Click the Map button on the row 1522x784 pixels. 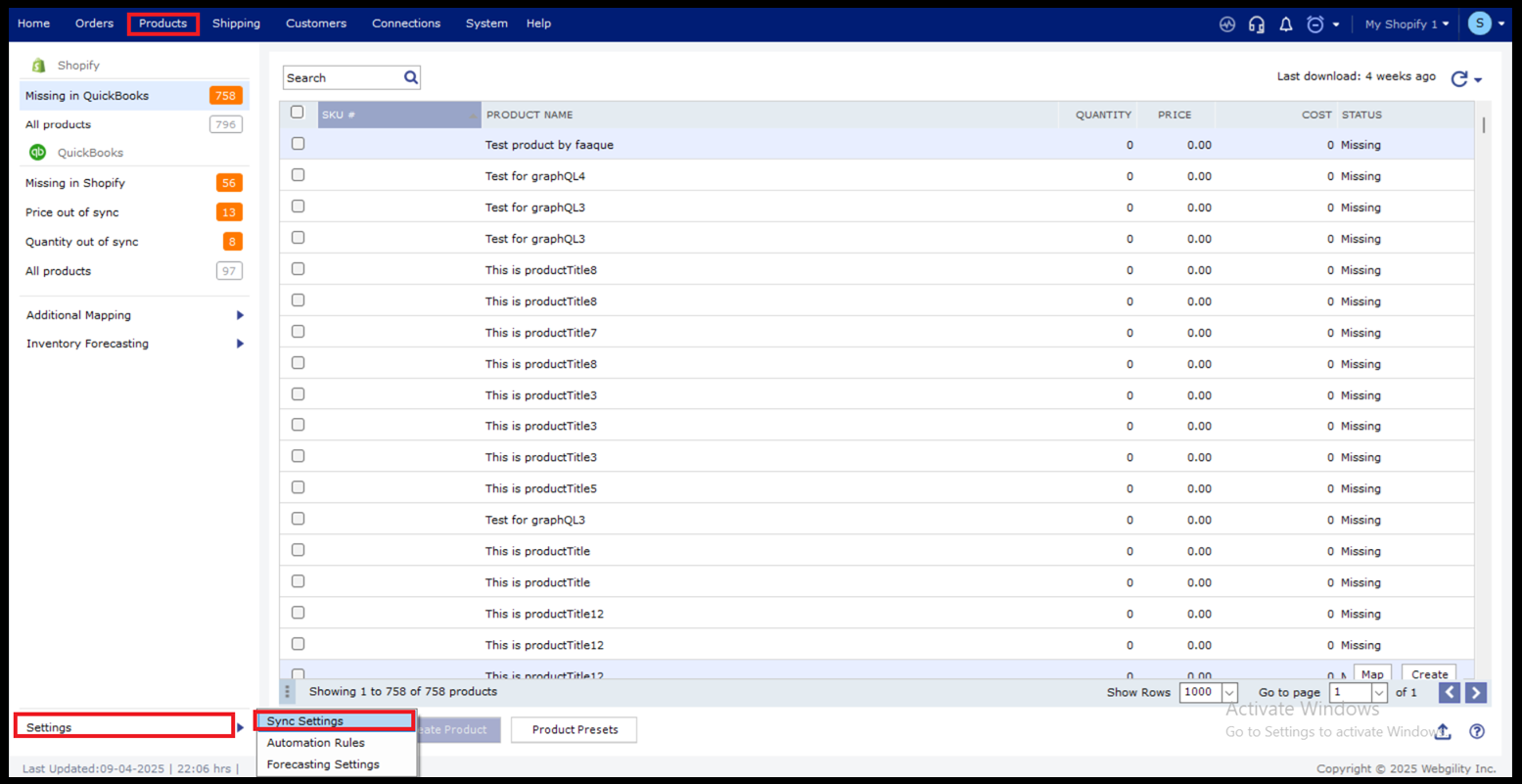coord(1372,674)
